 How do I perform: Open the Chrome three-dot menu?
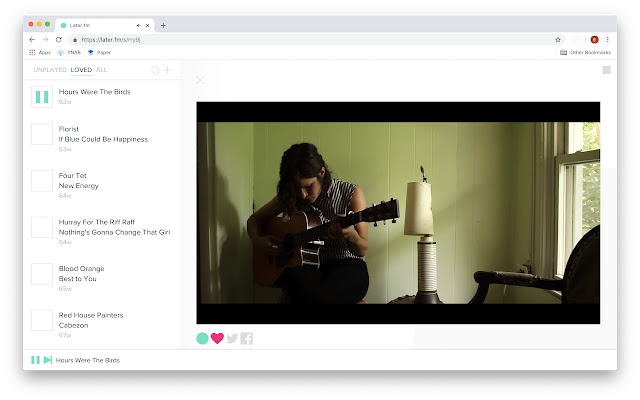(x=608, y=39)
